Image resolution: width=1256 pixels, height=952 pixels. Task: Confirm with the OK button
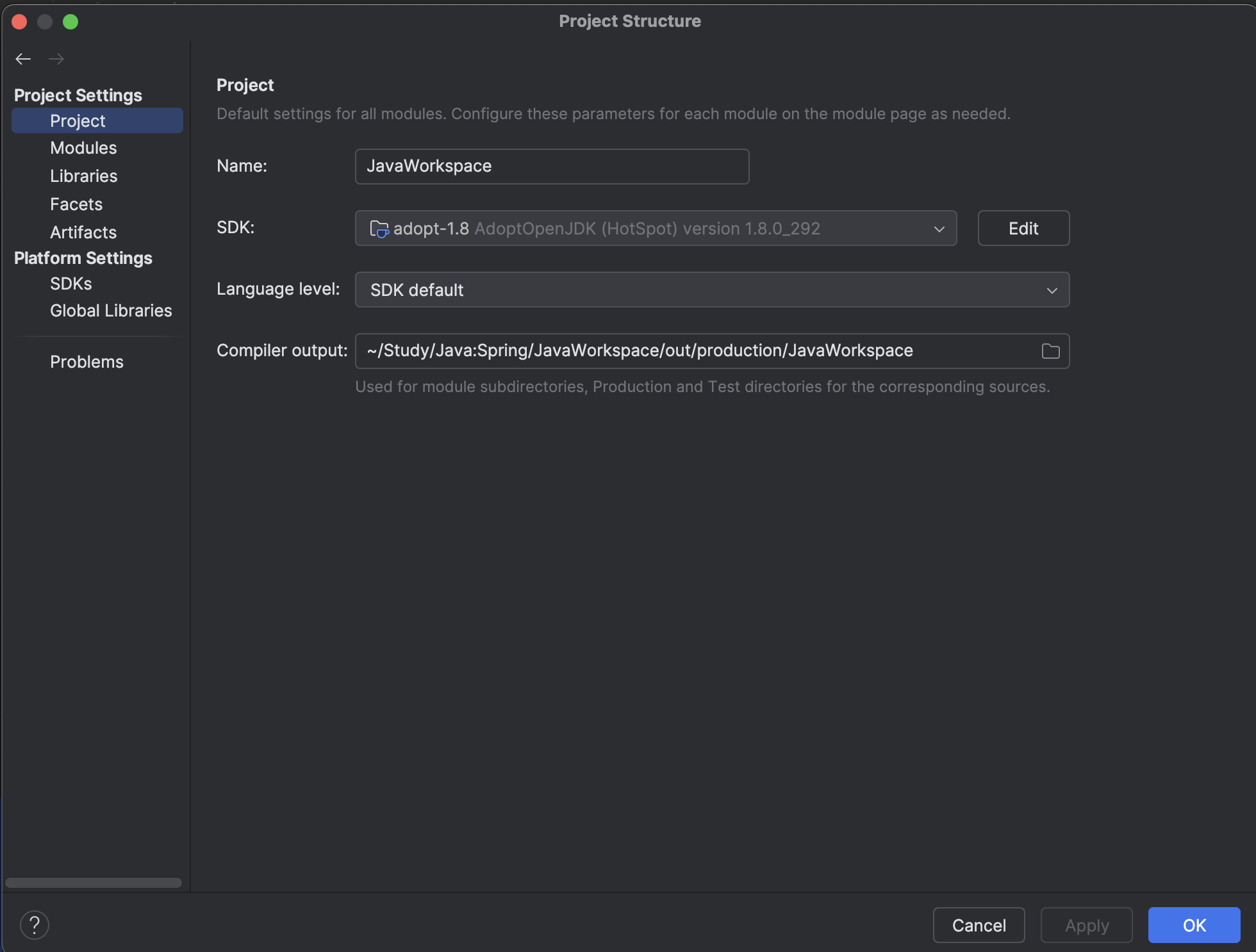tap(1194, 925)
